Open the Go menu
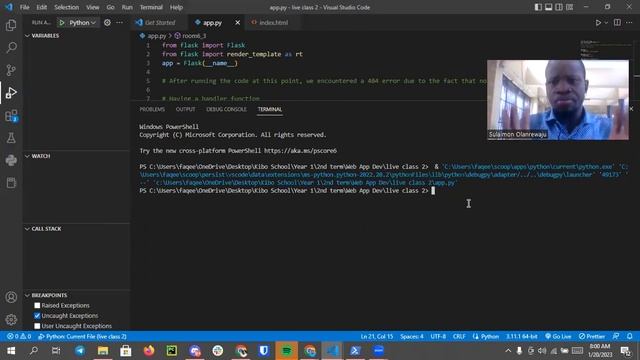Viewport: 640px width, 360px height. click(110, 7)
